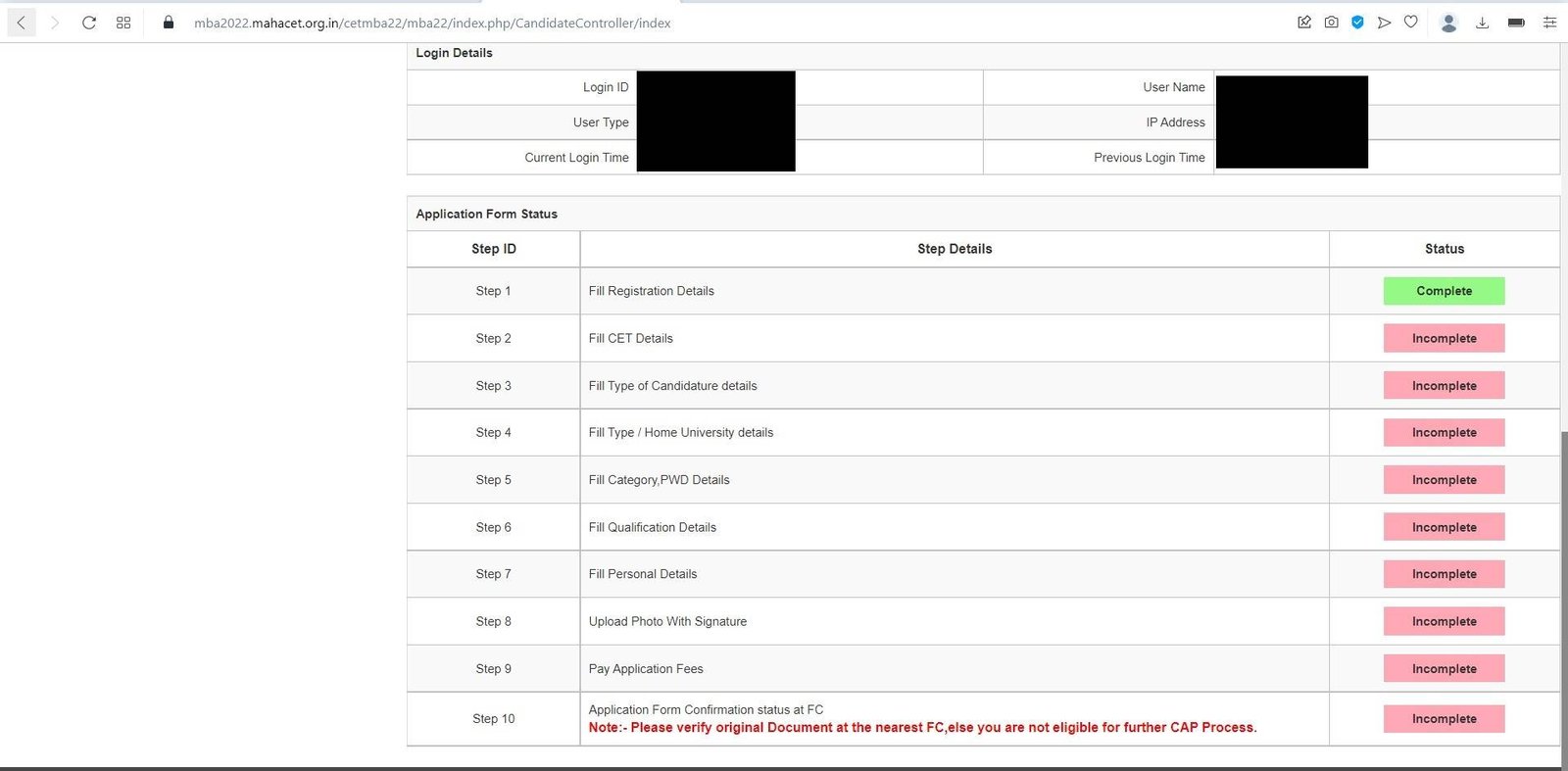The width and height of the screenshot is (1568, 771).
Task: Click 'Pay Application Fees' text
Action: pyautogui.click(x=646, y=669)
